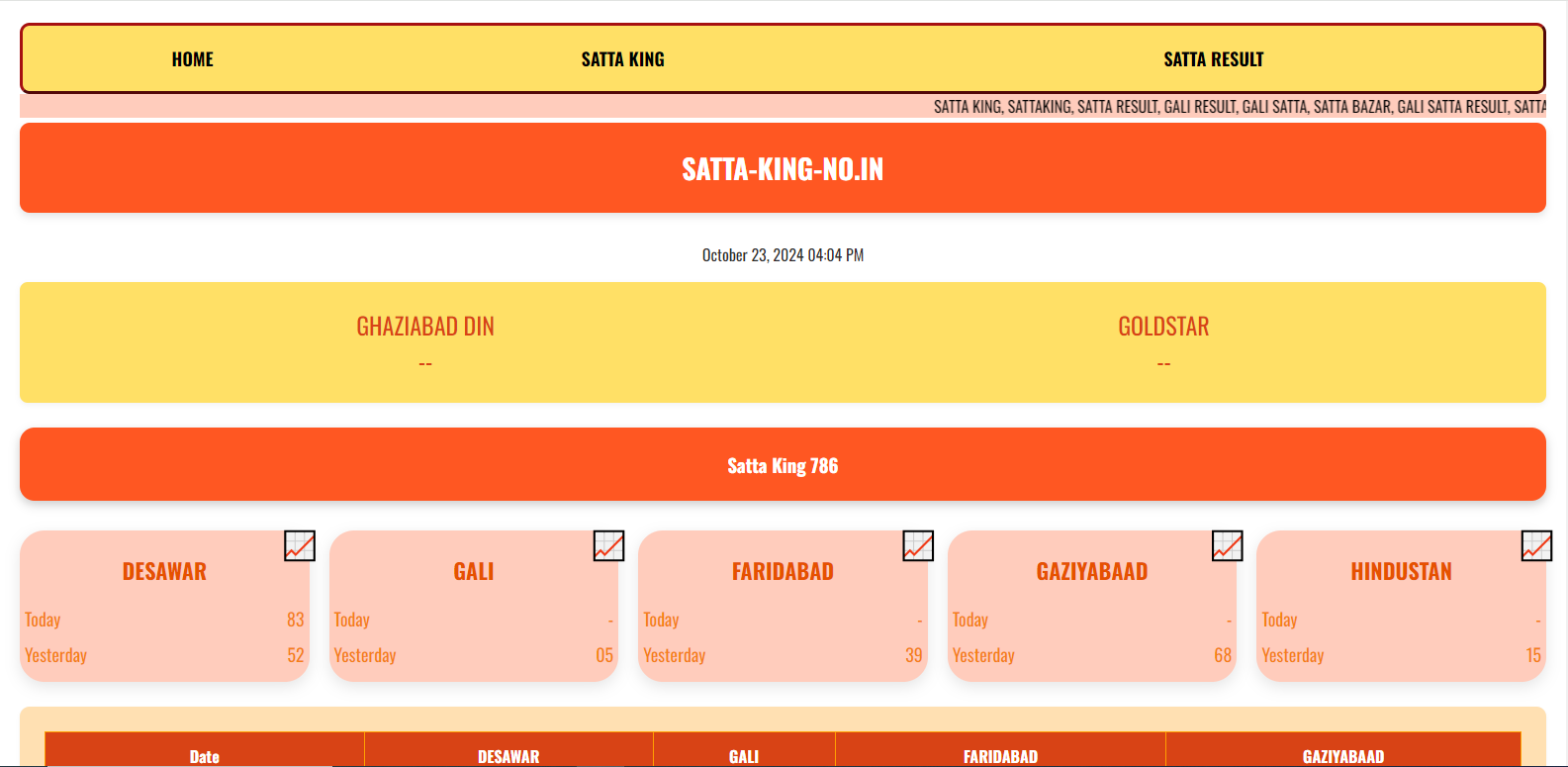Open the SATTA RESULT menu item
The width and height of the screenshot is (1568, 767).
tap(1214, 59)
